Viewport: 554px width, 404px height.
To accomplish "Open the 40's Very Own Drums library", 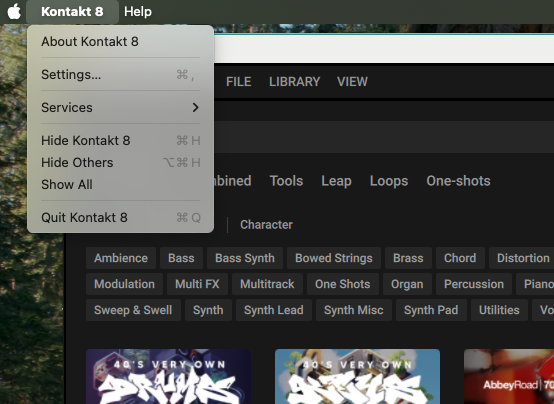I will tap(169, 376).
